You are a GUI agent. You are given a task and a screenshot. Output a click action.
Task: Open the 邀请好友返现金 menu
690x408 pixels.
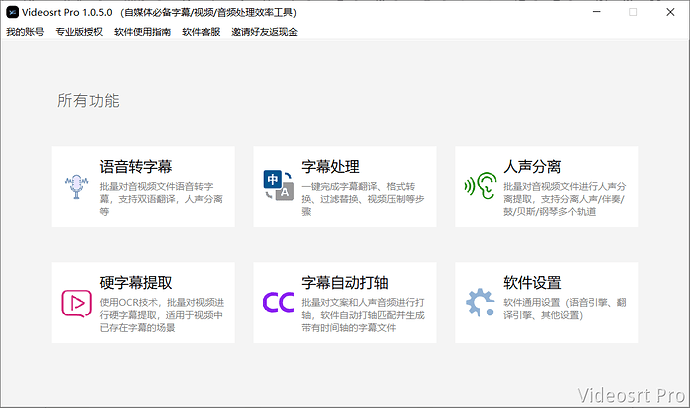(264, 32)
